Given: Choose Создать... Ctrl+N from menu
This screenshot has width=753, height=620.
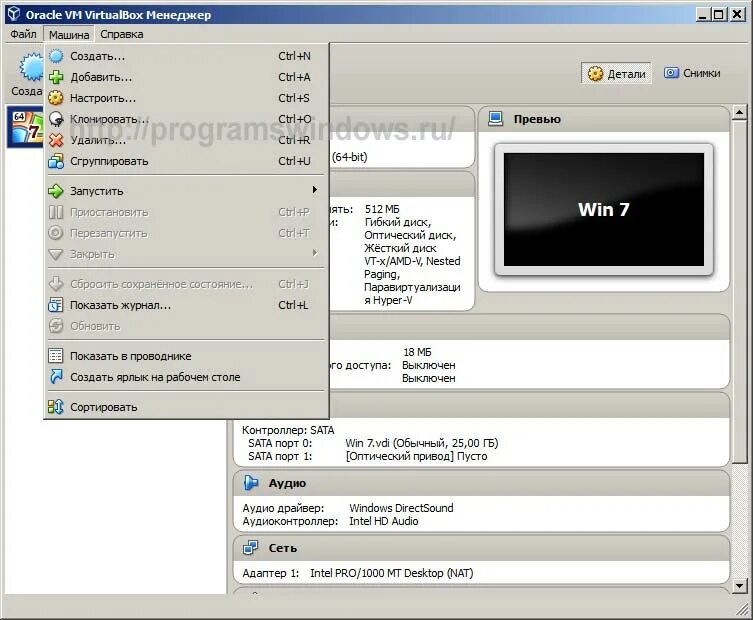Looking at the screenshot, I should (x=186, y=56).
